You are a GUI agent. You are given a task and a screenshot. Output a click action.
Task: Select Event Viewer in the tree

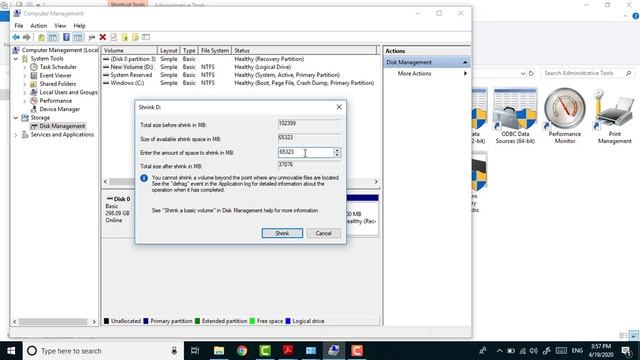(56, 76)
